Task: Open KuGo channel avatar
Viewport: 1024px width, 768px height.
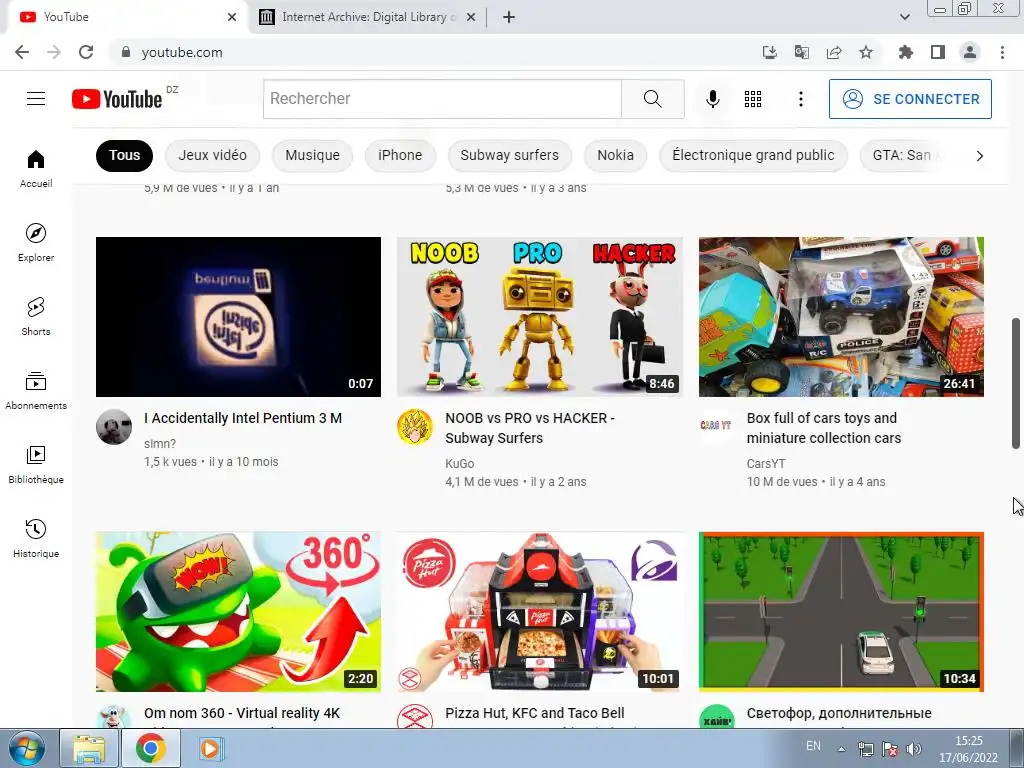Action: [x=415, y=427]
